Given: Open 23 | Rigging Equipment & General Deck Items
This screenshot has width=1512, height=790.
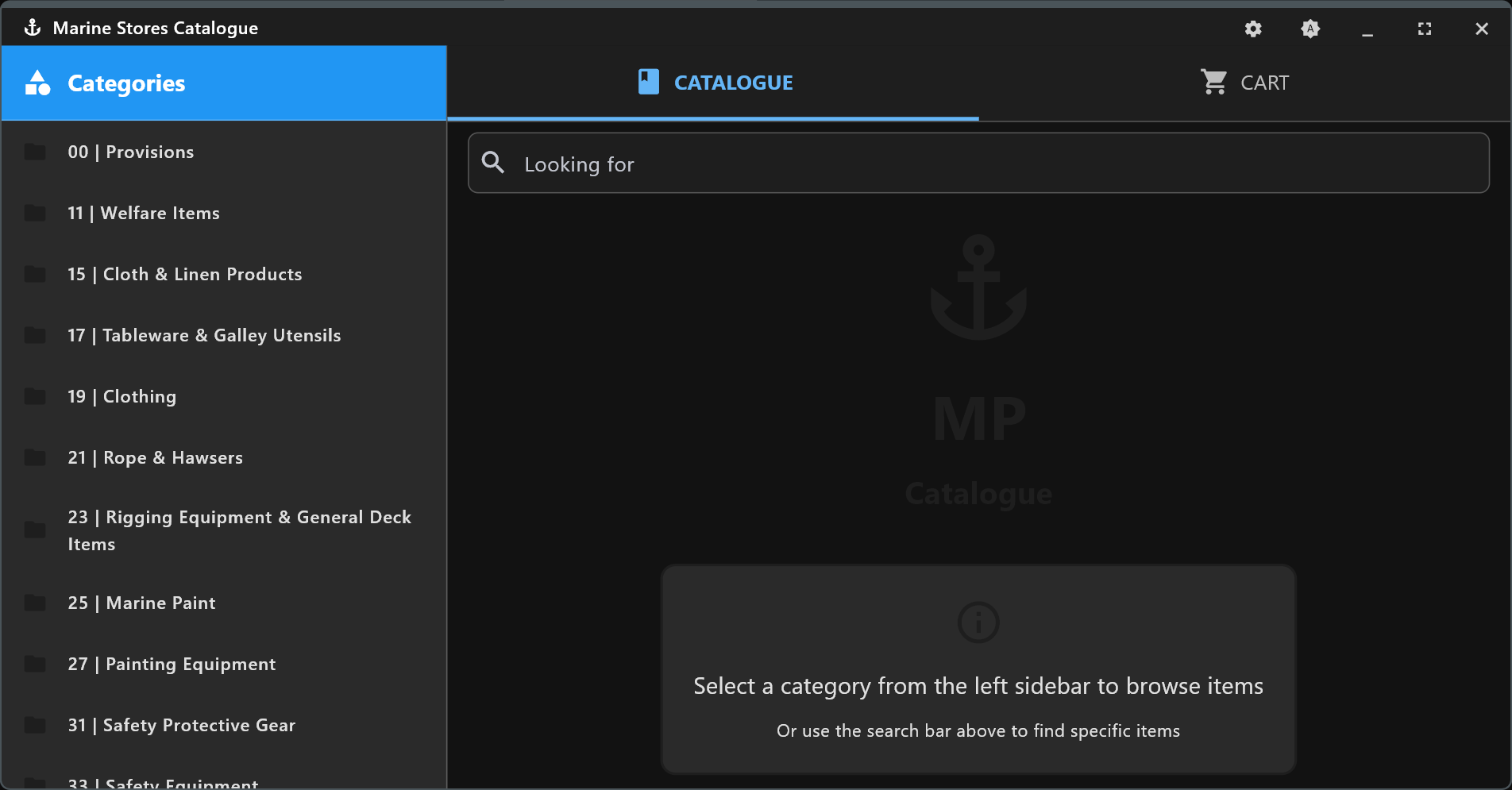Looking at the screenshot, I should 224,530.
